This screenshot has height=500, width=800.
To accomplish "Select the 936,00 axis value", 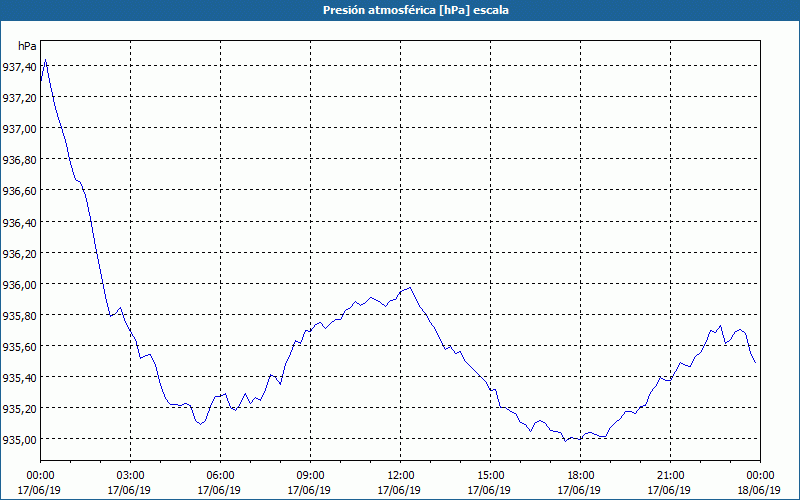I will pyautogui.click(x=19, y=285).
